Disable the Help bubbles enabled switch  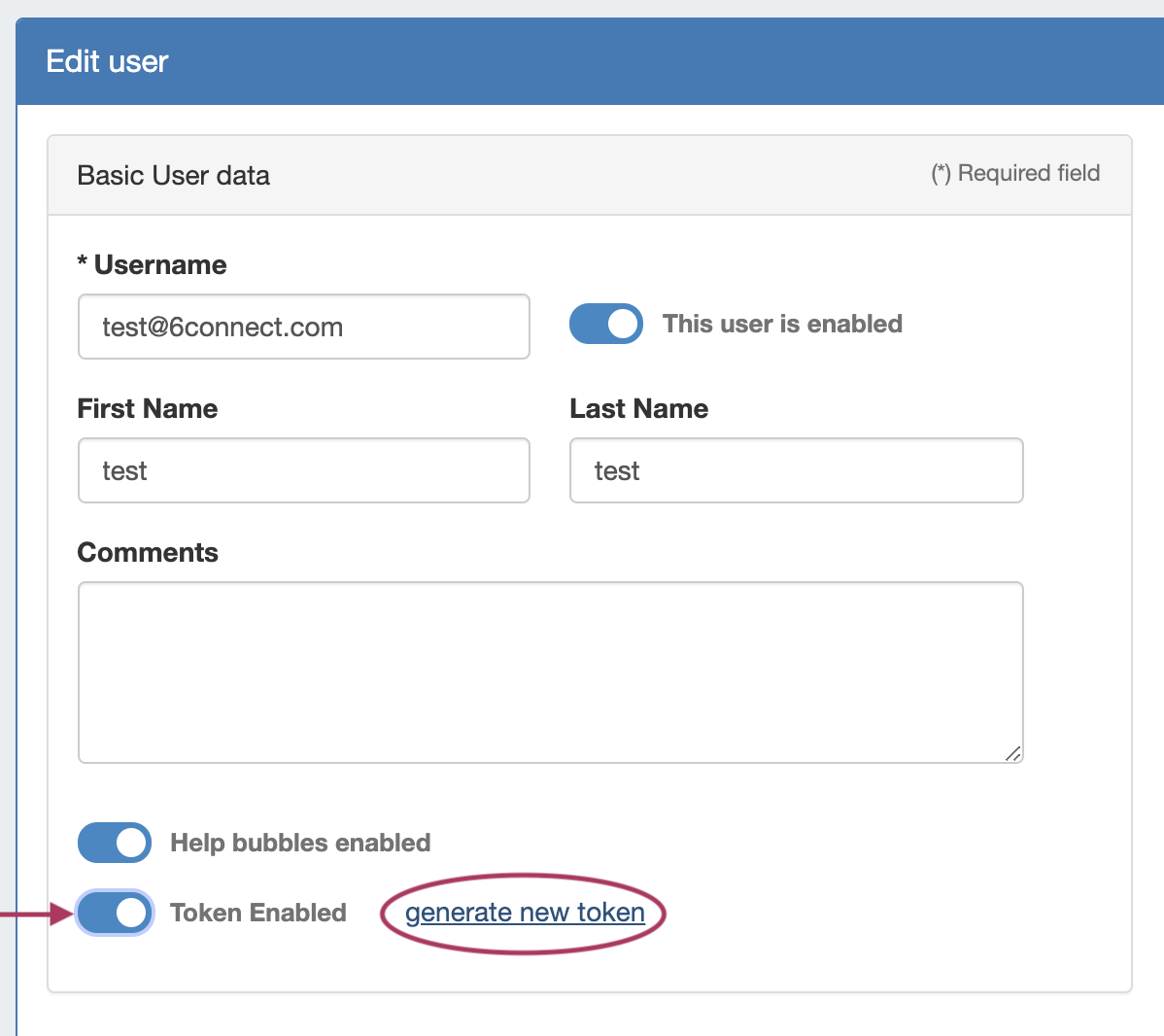[x=115, y=843]
